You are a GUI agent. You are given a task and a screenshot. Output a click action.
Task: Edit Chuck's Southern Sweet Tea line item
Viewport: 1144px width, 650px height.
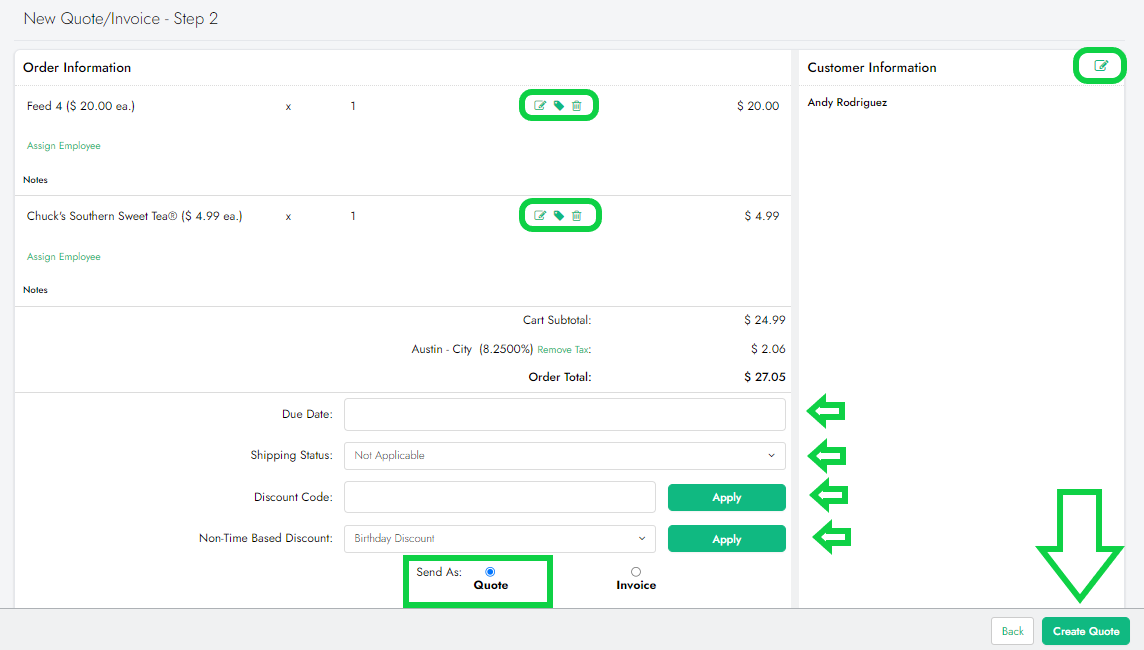540,216
